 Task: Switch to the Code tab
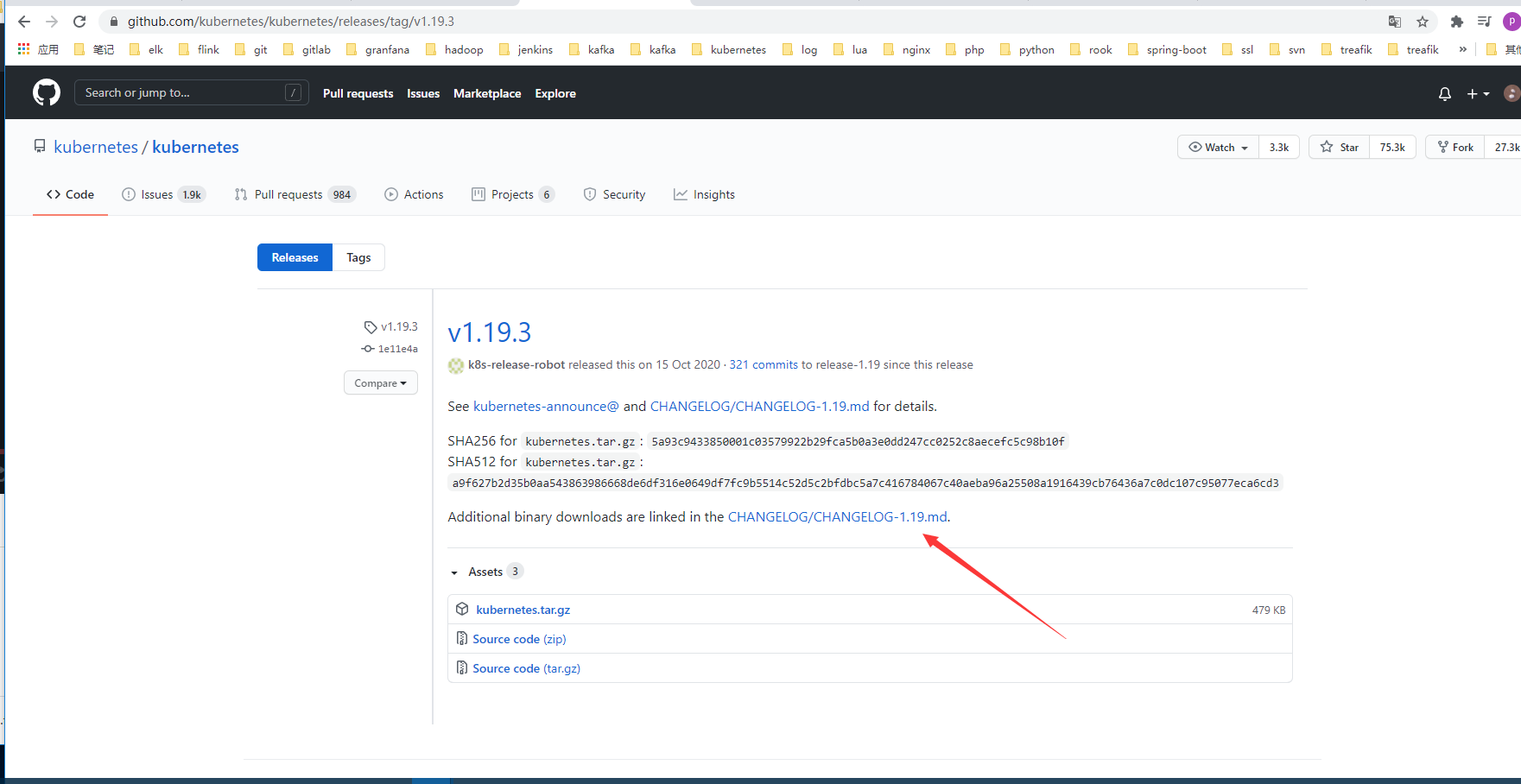70,194
